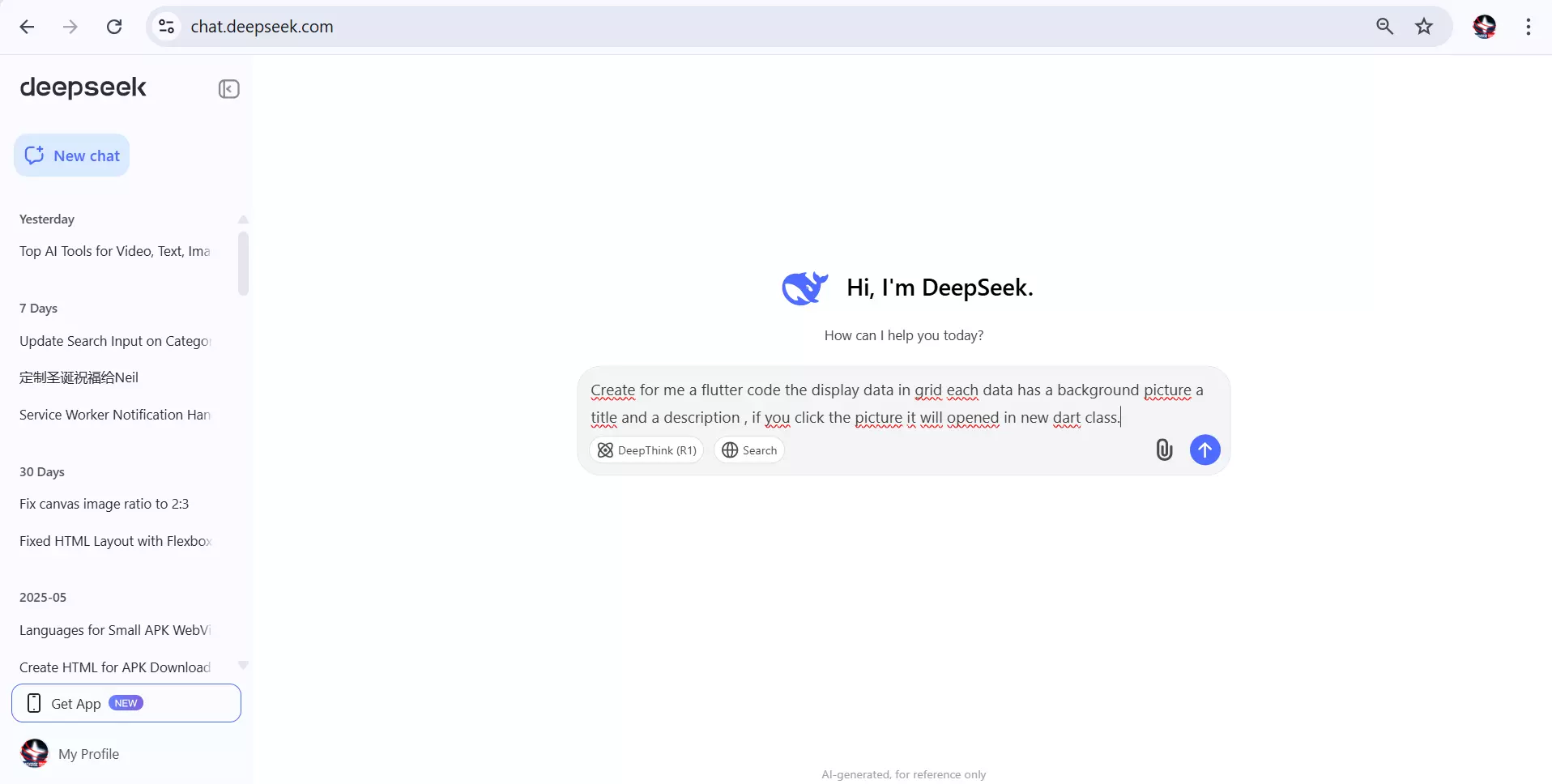The height and width of the screenshot is (784, 1552).
Task: Toggle DeepThink (R1) mode
Action: point(646,450)
